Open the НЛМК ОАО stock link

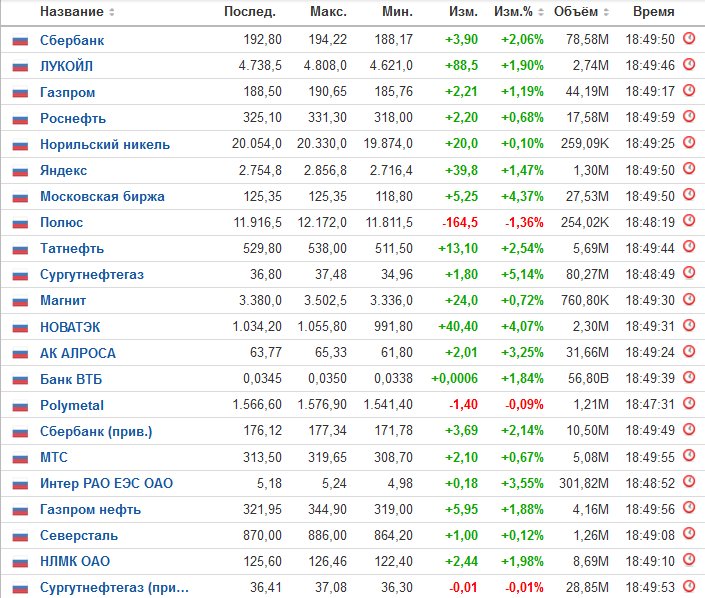point(75,562)
